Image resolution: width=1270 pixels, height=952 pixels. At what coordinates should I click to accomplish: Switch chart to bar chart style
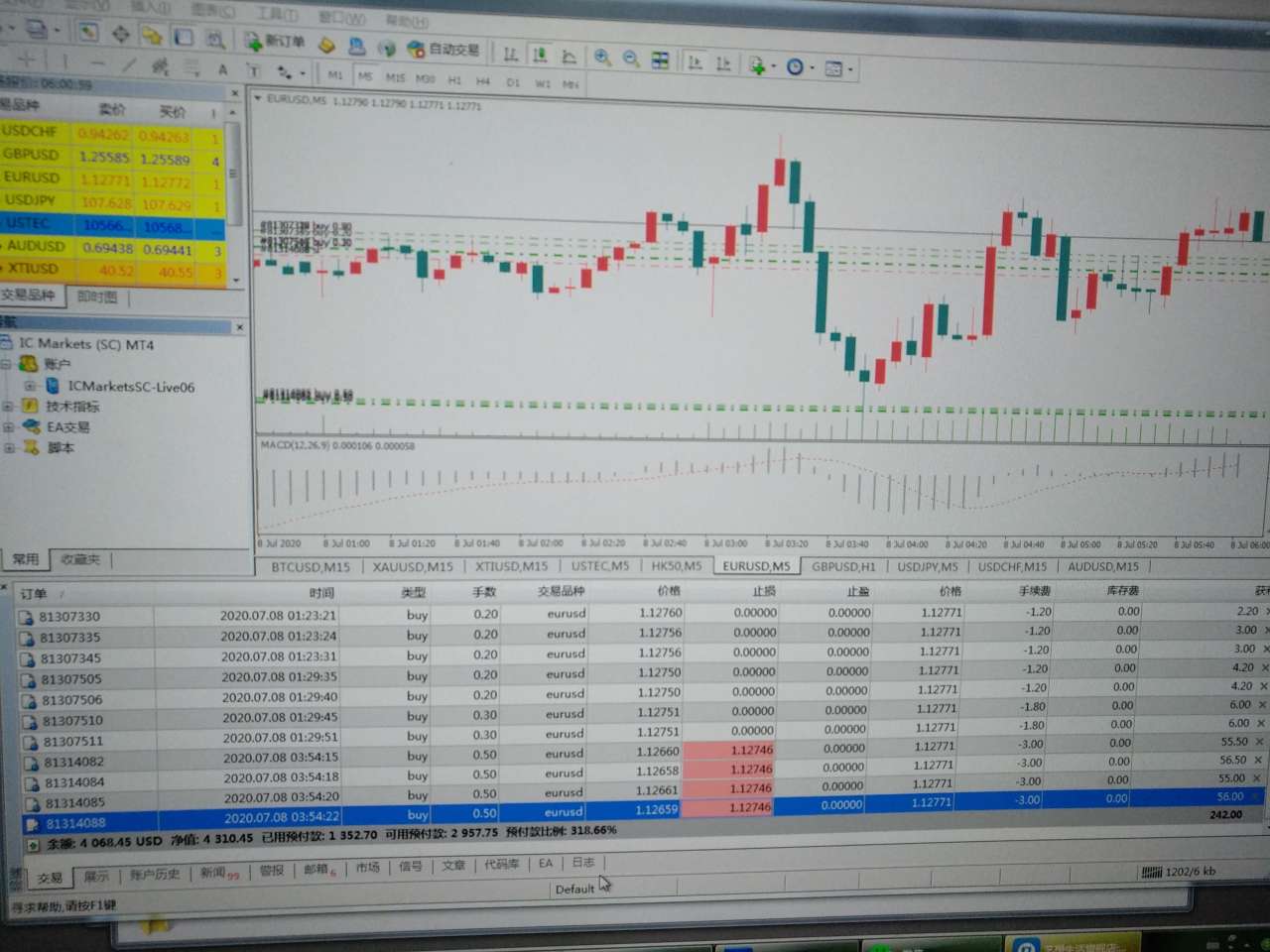510,54
